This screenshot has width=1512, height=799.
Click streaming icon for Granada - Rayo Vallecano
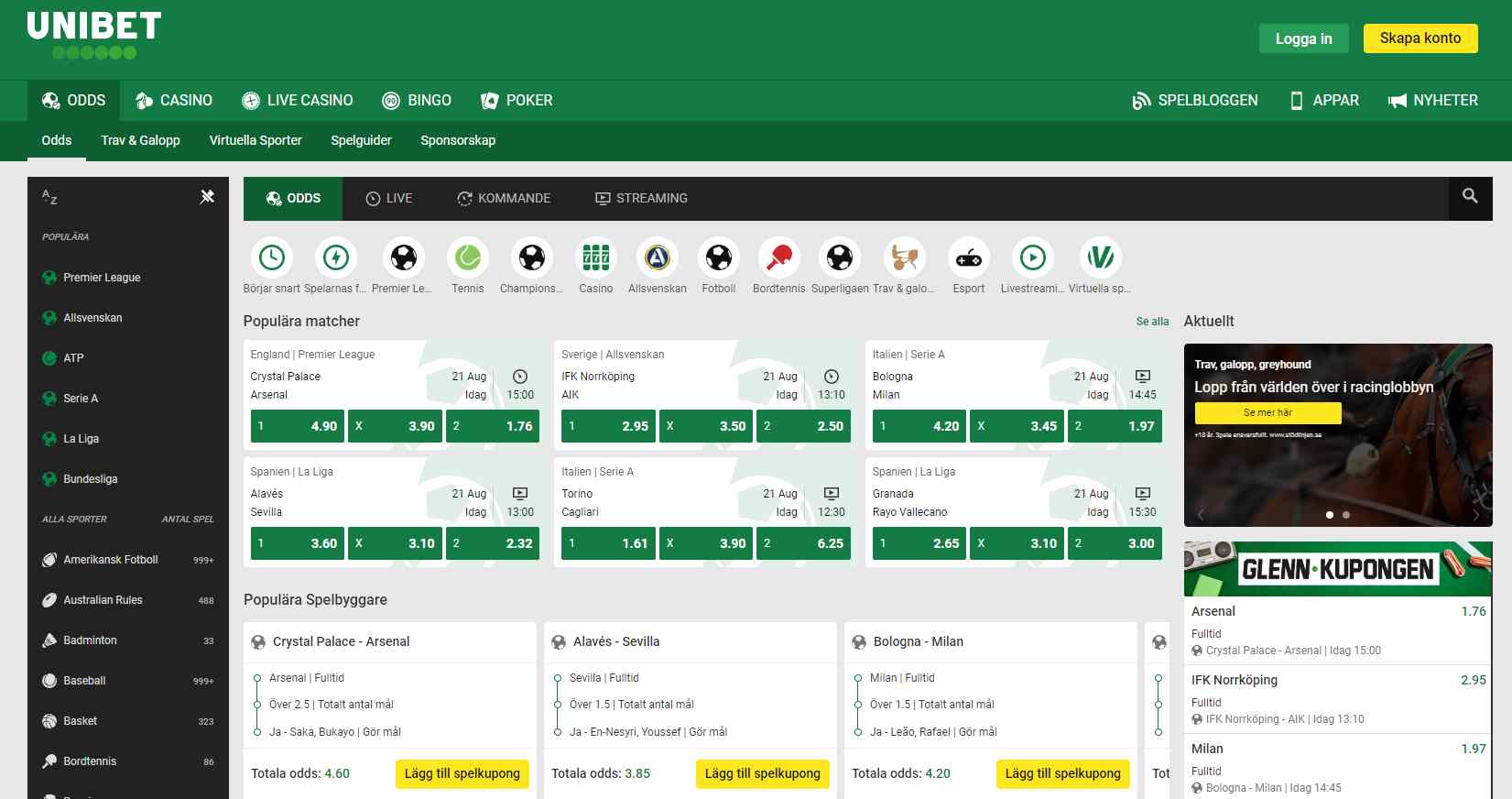1143,493
